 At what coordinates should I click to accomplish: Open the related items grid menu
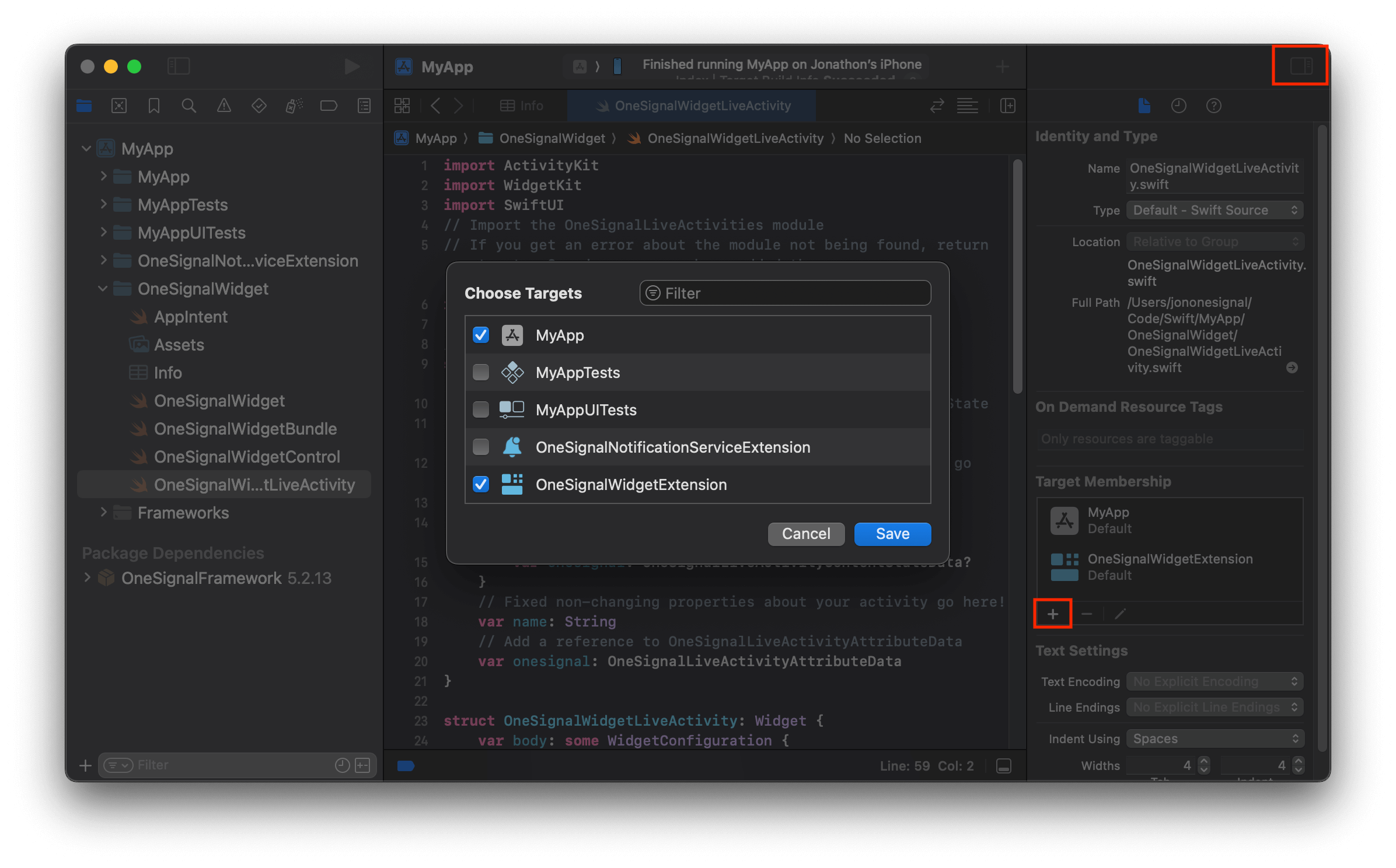(x=402, y=106)
